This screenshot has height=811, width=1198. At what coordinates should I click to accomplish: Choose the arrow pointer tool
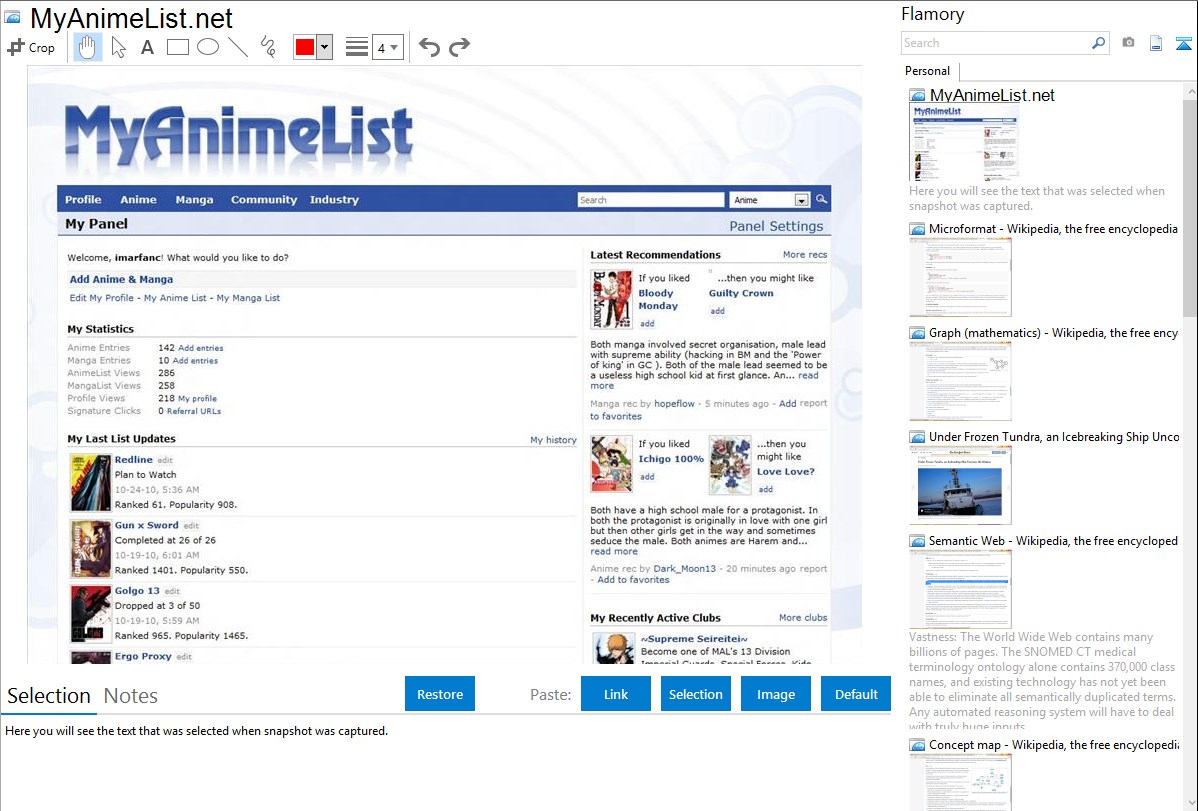pyautogui.click(x=118, y=47)
